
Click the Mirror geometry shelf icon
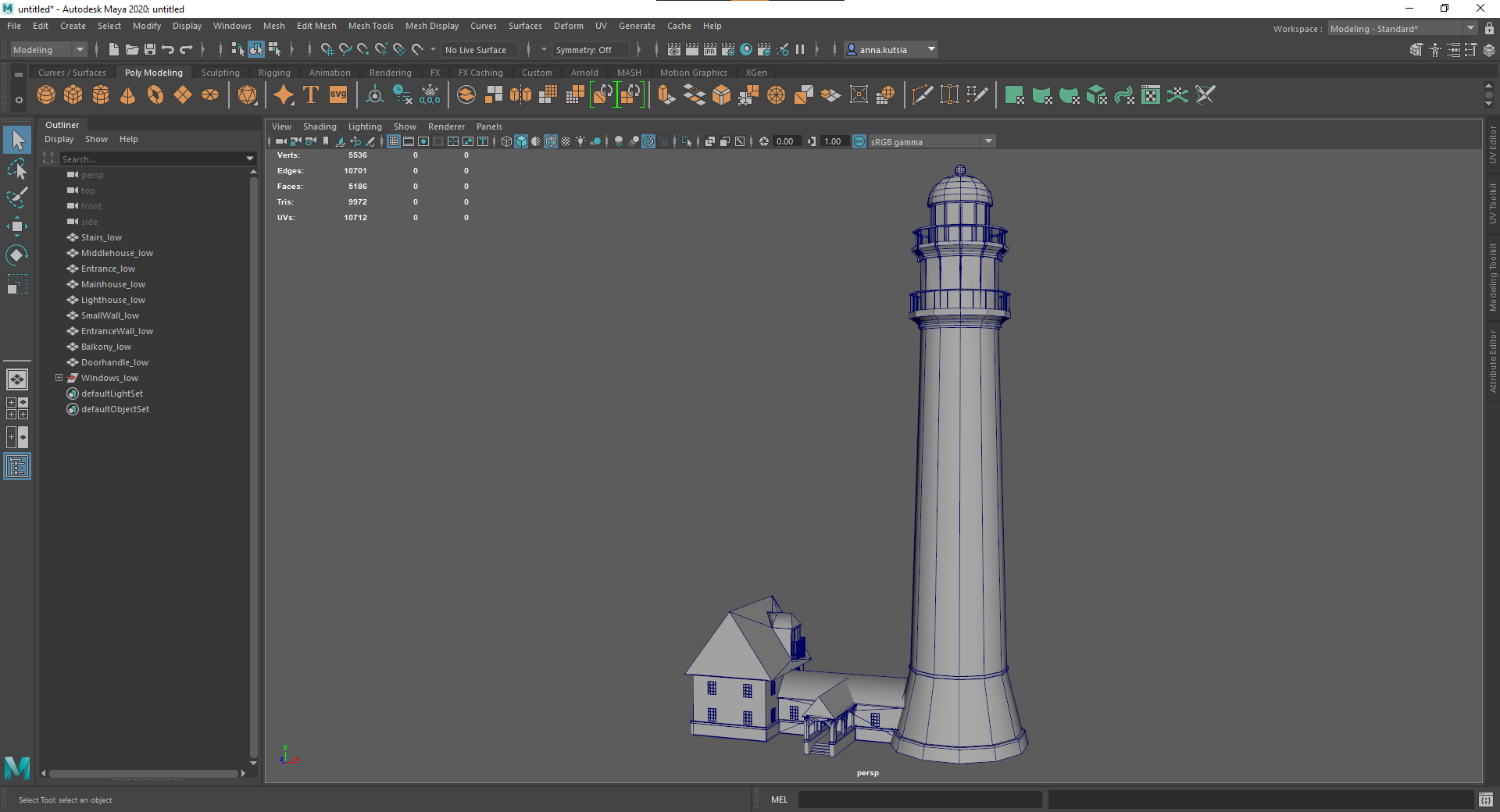(521, 95)
